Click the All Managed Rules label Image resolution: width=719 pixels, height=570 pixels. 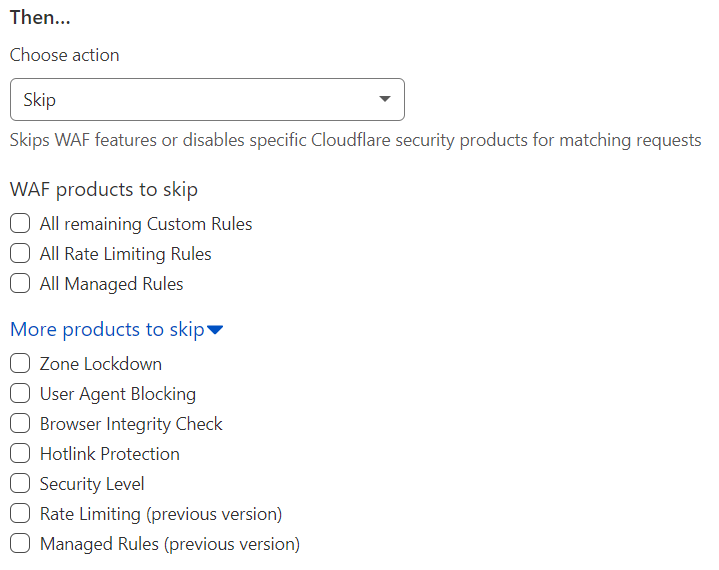pyautogui.click(x=111, y=284)
